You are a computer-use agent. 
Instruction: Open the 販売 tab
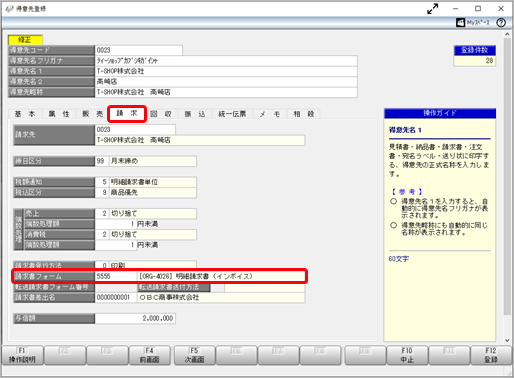point(93,114)
